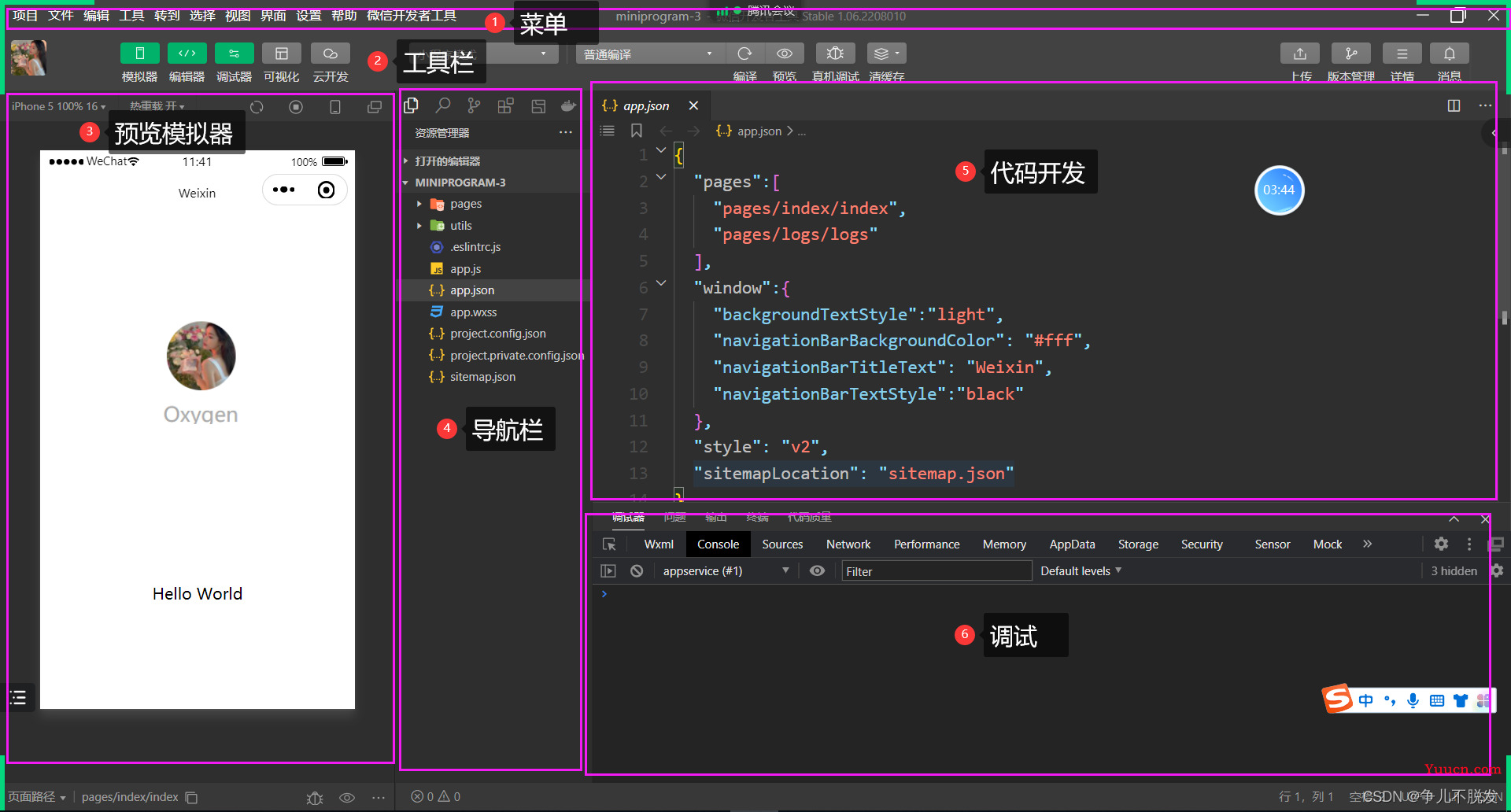Open the 详情 details panel
Screen dimensions: 1511x812
coord(1402,54)
